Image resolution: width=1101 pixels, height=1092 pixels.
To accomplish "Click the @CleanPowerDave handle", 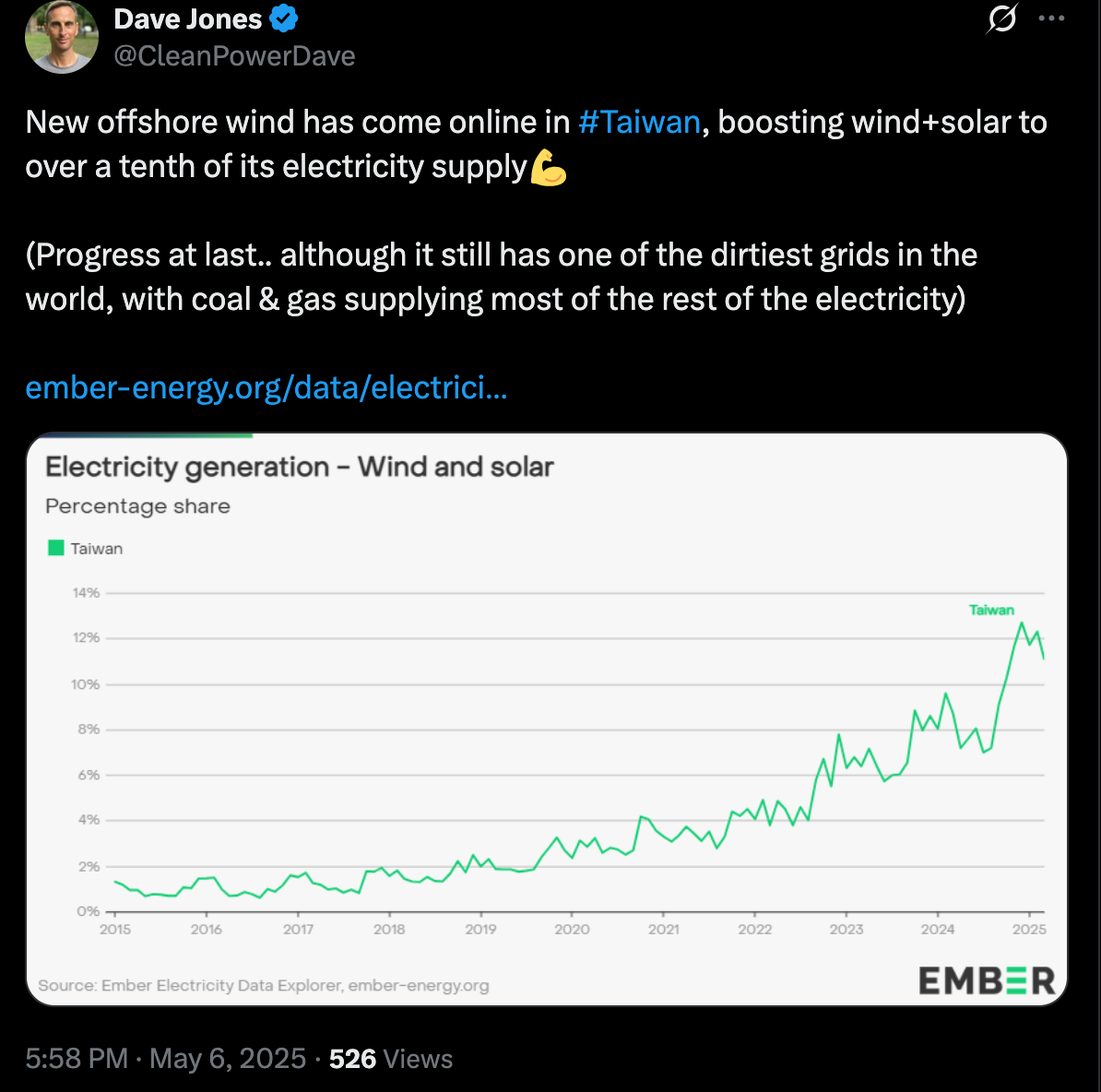I will [x=234, y=56].
